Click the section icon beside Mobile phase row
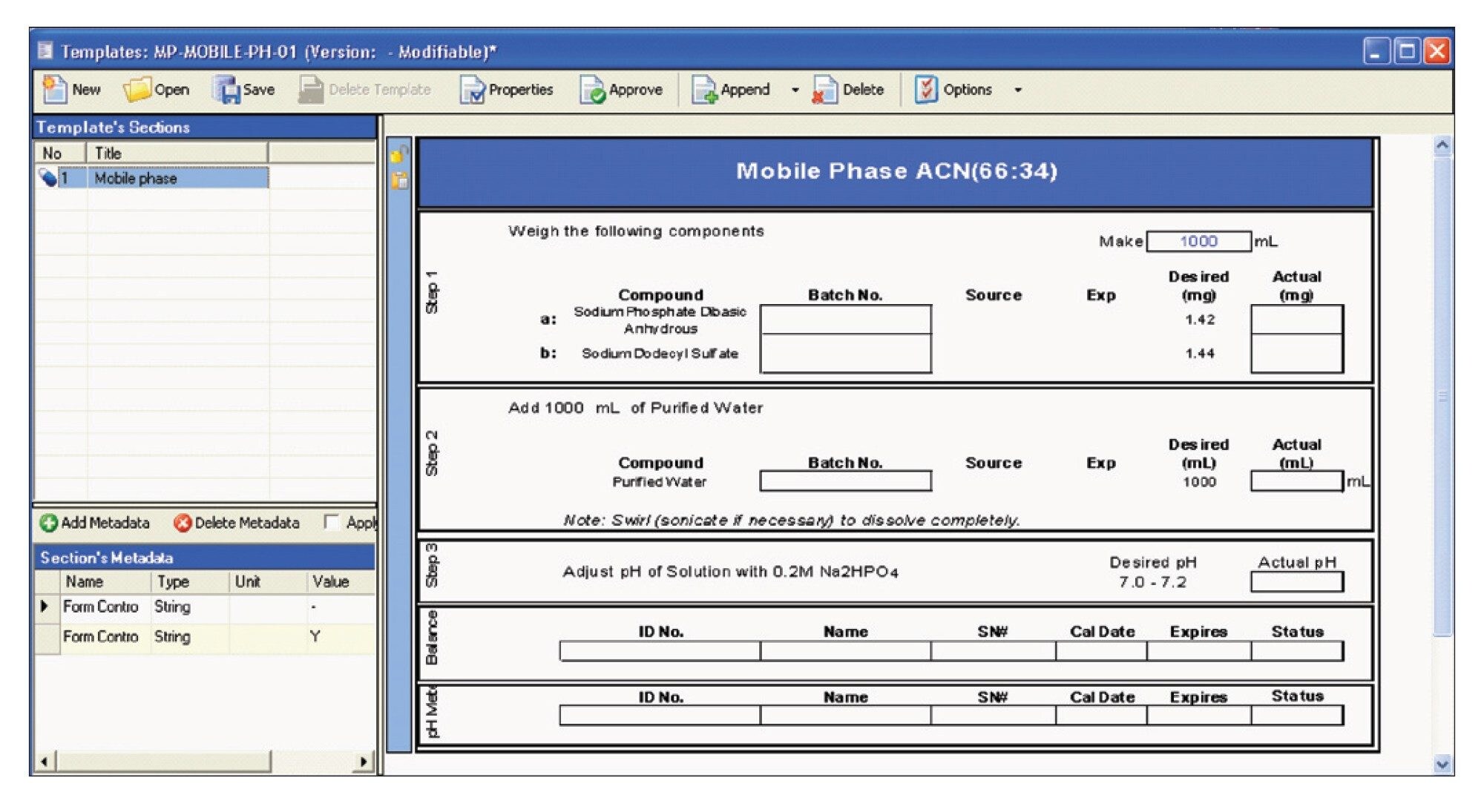This screenshot has height=812, width=1484. tap(47, 178)
